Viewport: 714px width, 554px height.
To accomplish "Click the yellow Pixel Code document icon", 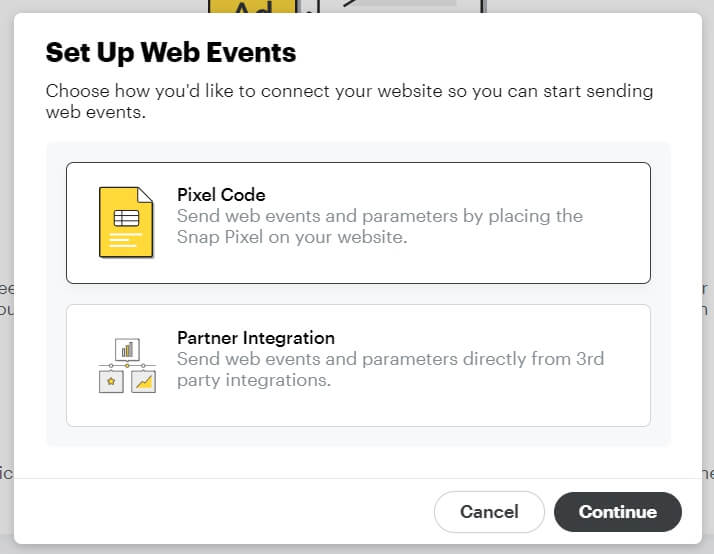I will tap(126, 222).
